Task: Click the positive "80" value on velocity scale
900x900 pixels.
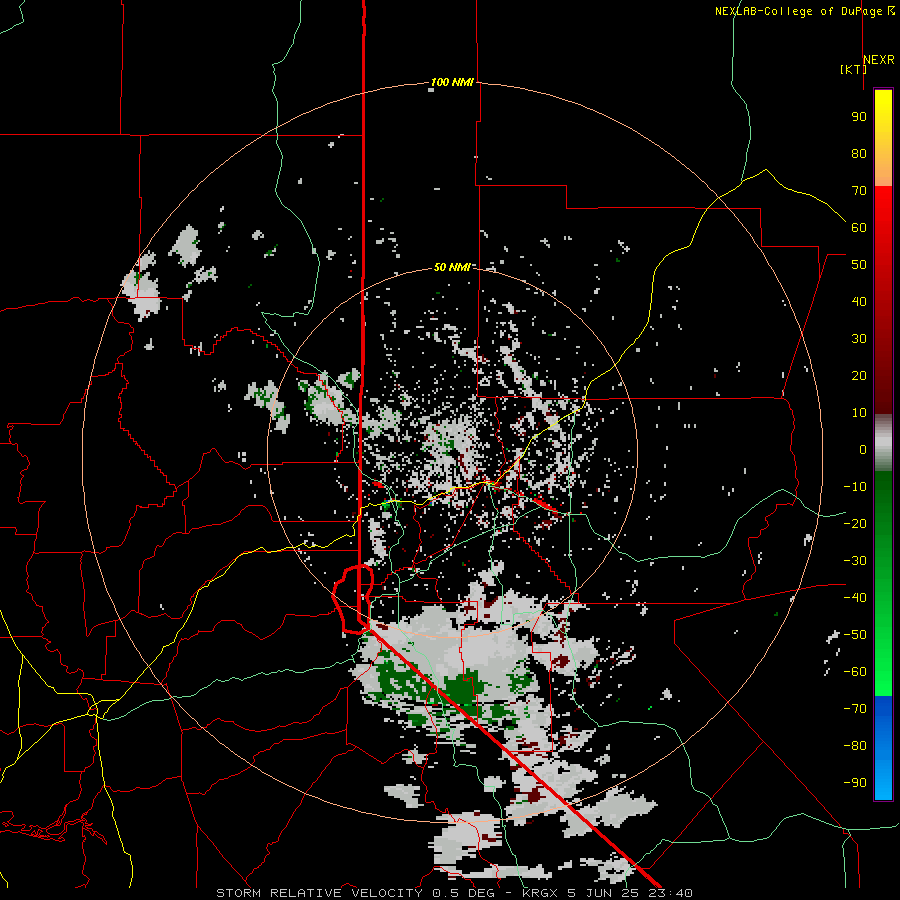Action: 859,154
